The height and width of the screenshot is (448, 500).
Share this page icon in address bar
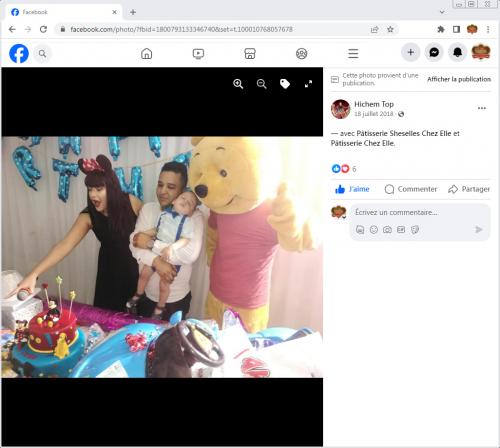(375, 29)
